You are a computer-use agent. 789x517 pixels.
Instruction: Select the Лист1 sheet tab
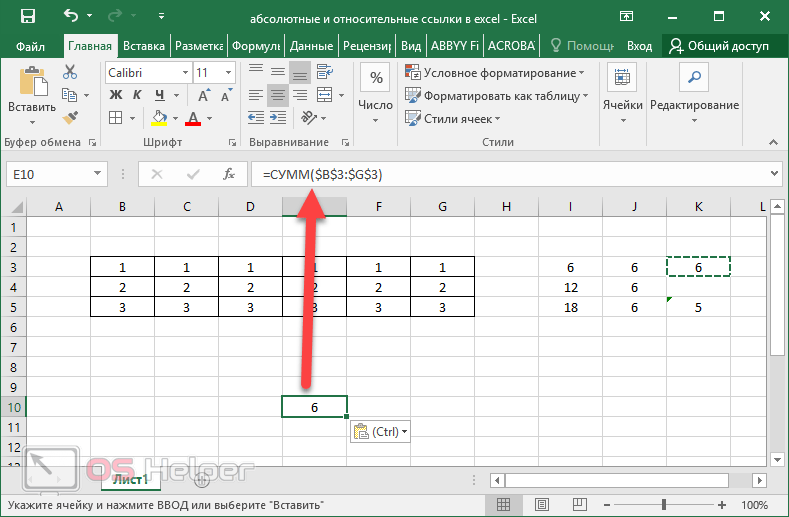(x=130, y=479)
